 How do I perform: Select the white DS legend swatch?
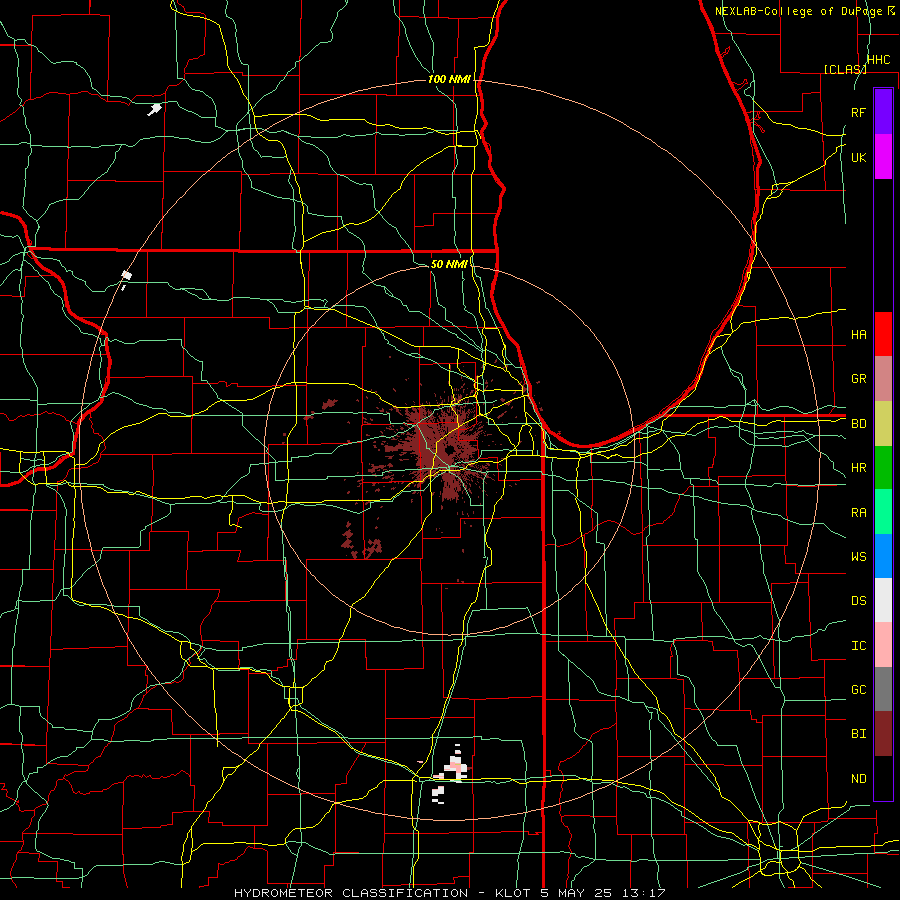[883, 600]
